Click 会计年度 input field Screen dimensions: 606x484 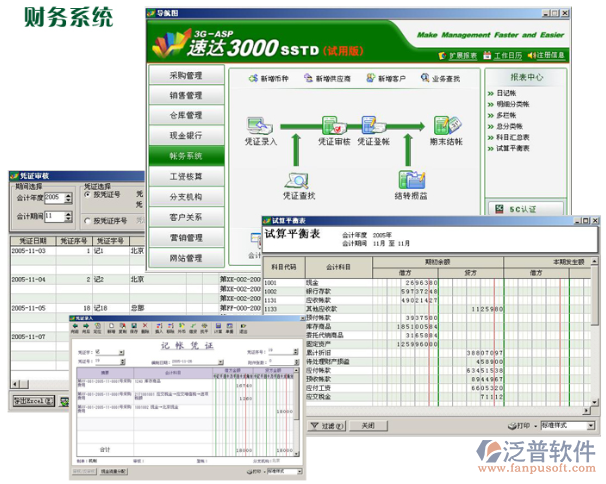pos(54,198)
